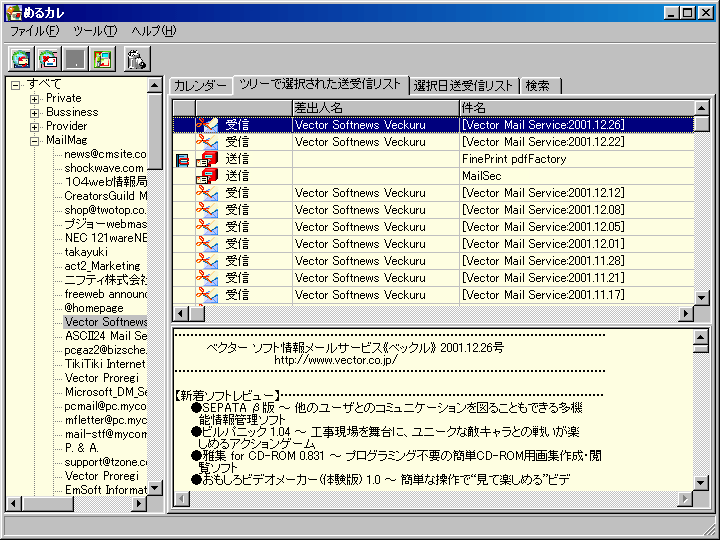Click the red sent-mail icon on MailSec row
This screenshot has height=540, width=720.
(x=207, y=176)
